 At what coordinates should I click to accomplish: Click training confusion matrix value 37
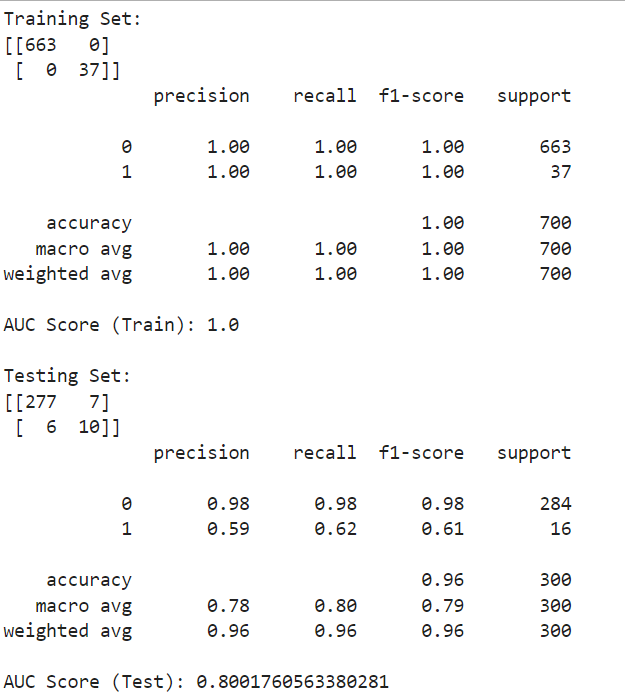[x=89, y=70]
